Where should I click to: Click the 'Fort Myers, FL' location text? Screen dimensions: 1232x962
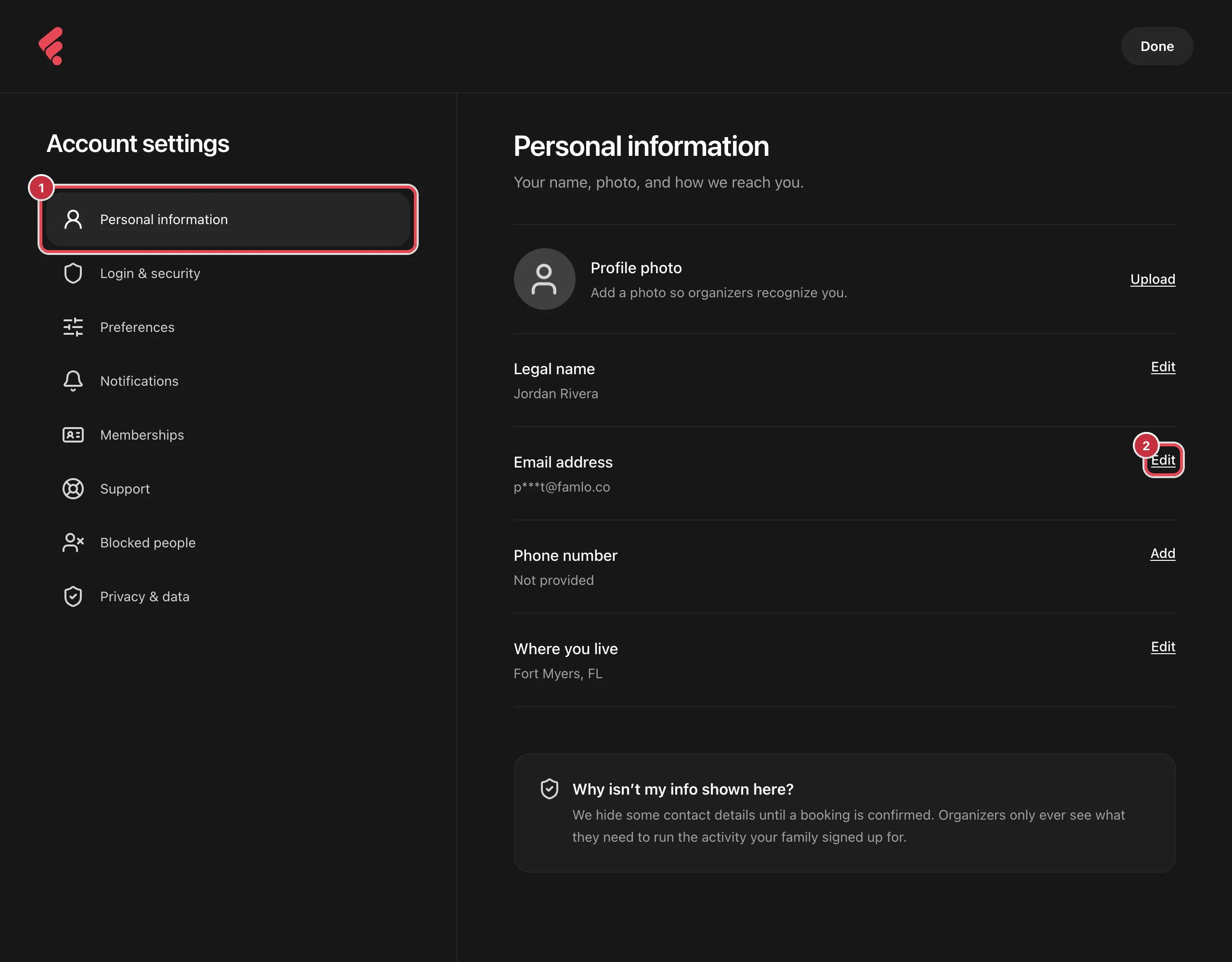click(x=558, y=673)
